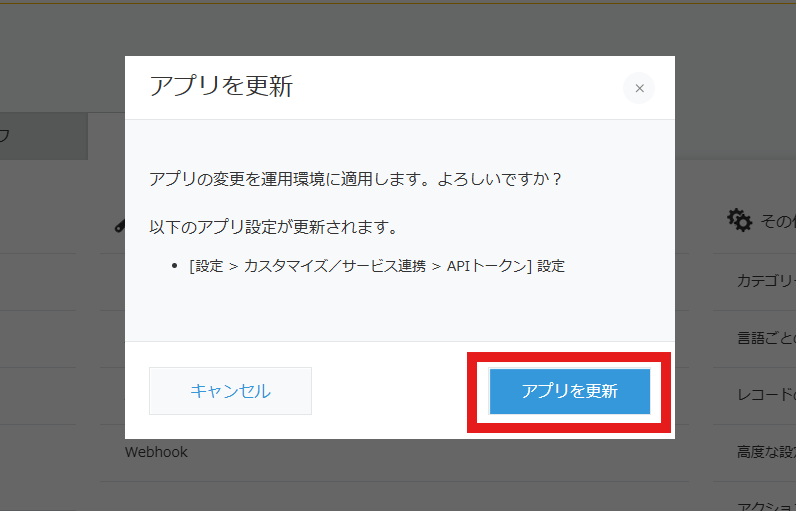Click the blue アプリを更新 button
Viewport: 796px width, 511px height.
[x=570, y=391]
